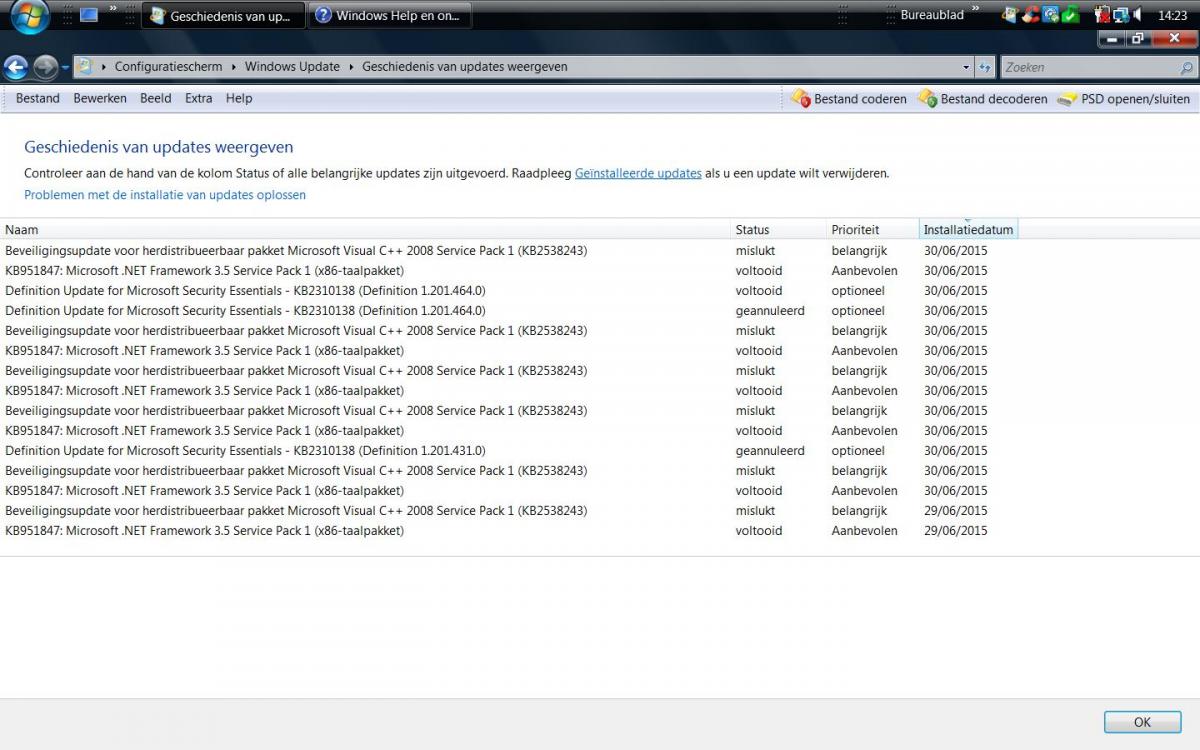Open the Help menu
Screen dimensions: 1200x750
pyautogui.click(x=239, y=98)
